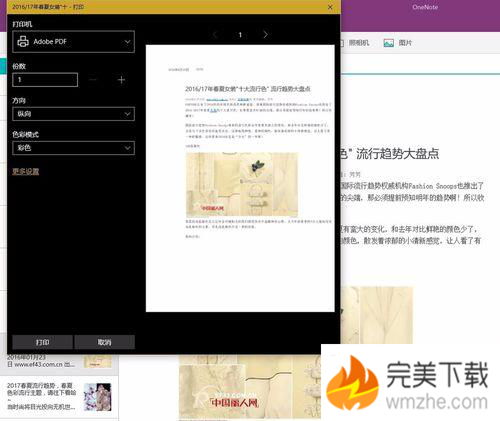
Task: Decrease copies with the minus button
Action: pyautogui.click(x=93, y=80)
